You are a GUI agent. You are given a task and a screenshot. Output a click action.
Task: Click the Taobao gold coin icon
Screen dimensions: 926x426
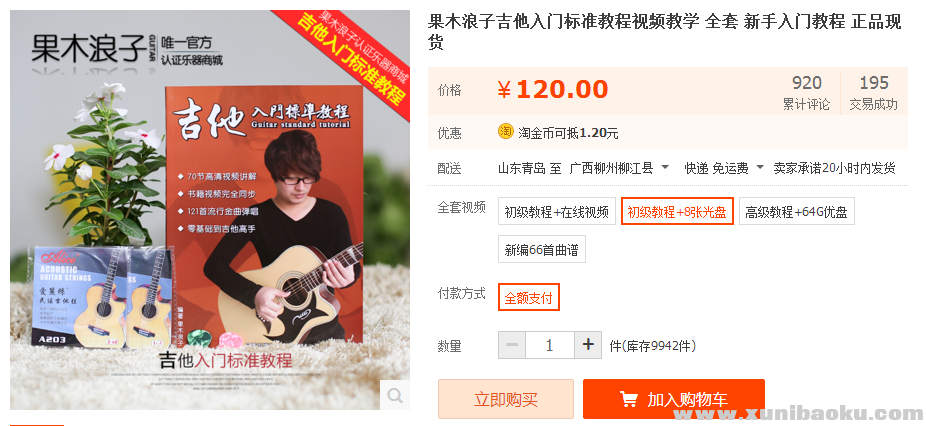click(506, 132)
